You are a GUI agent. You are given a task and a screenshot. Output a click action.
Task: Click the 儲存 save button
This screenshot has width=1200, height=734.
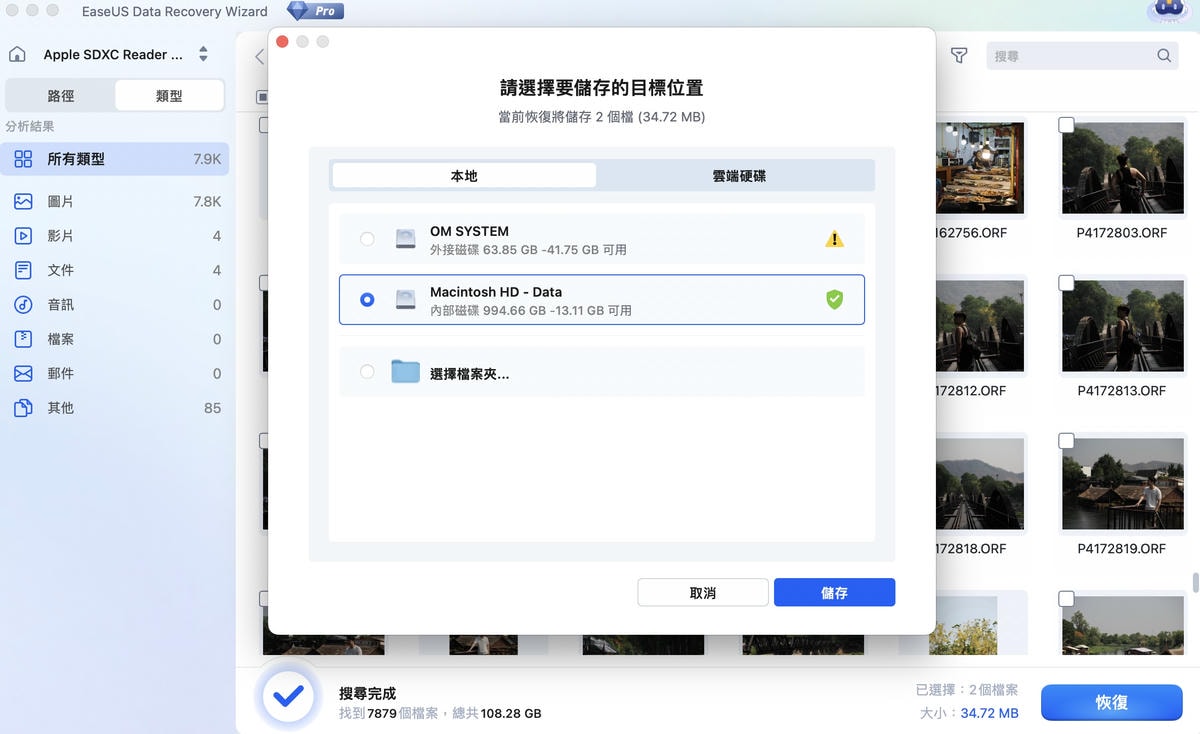(834, 592)
